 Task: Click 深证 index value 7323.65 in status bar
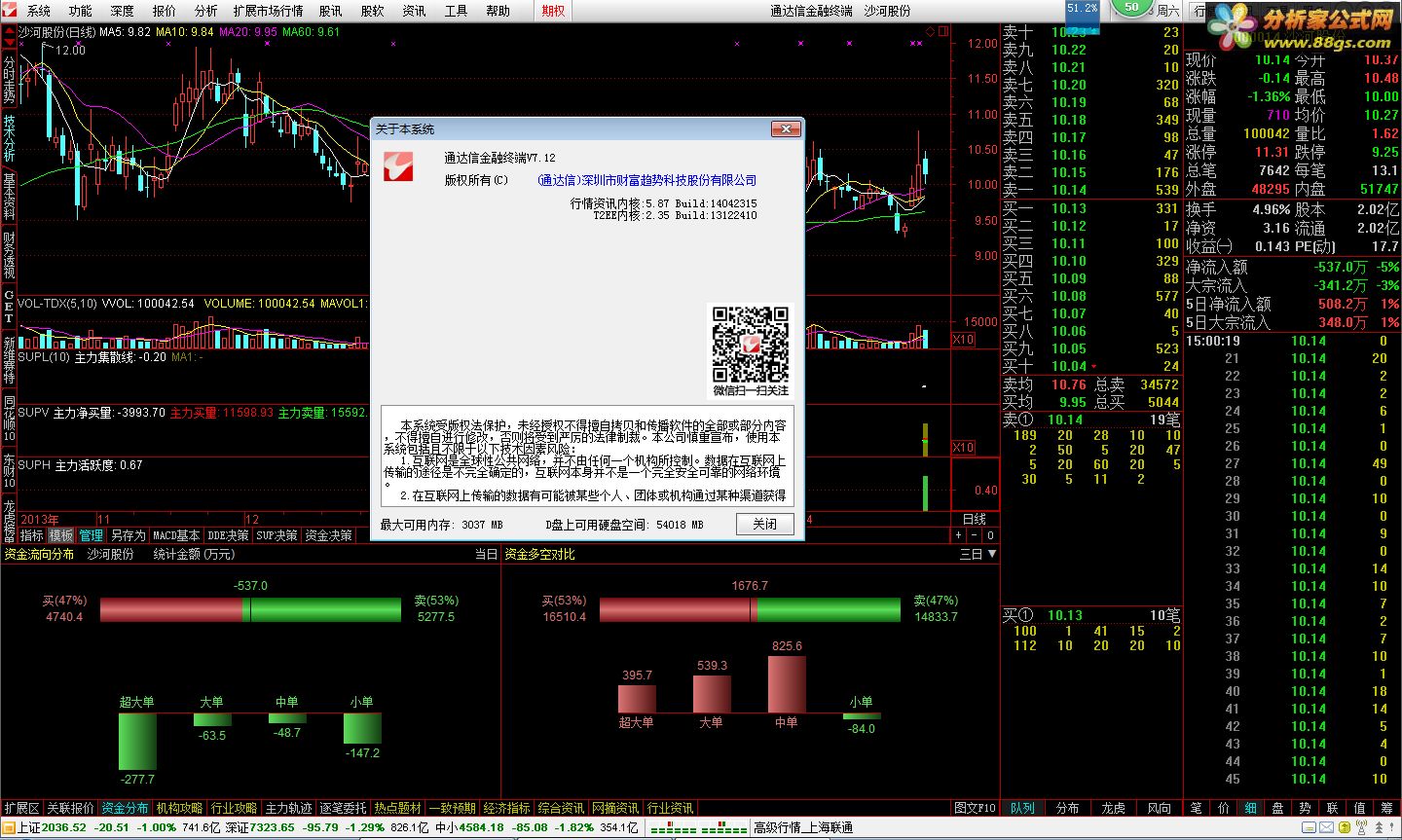tap(272, 827)
